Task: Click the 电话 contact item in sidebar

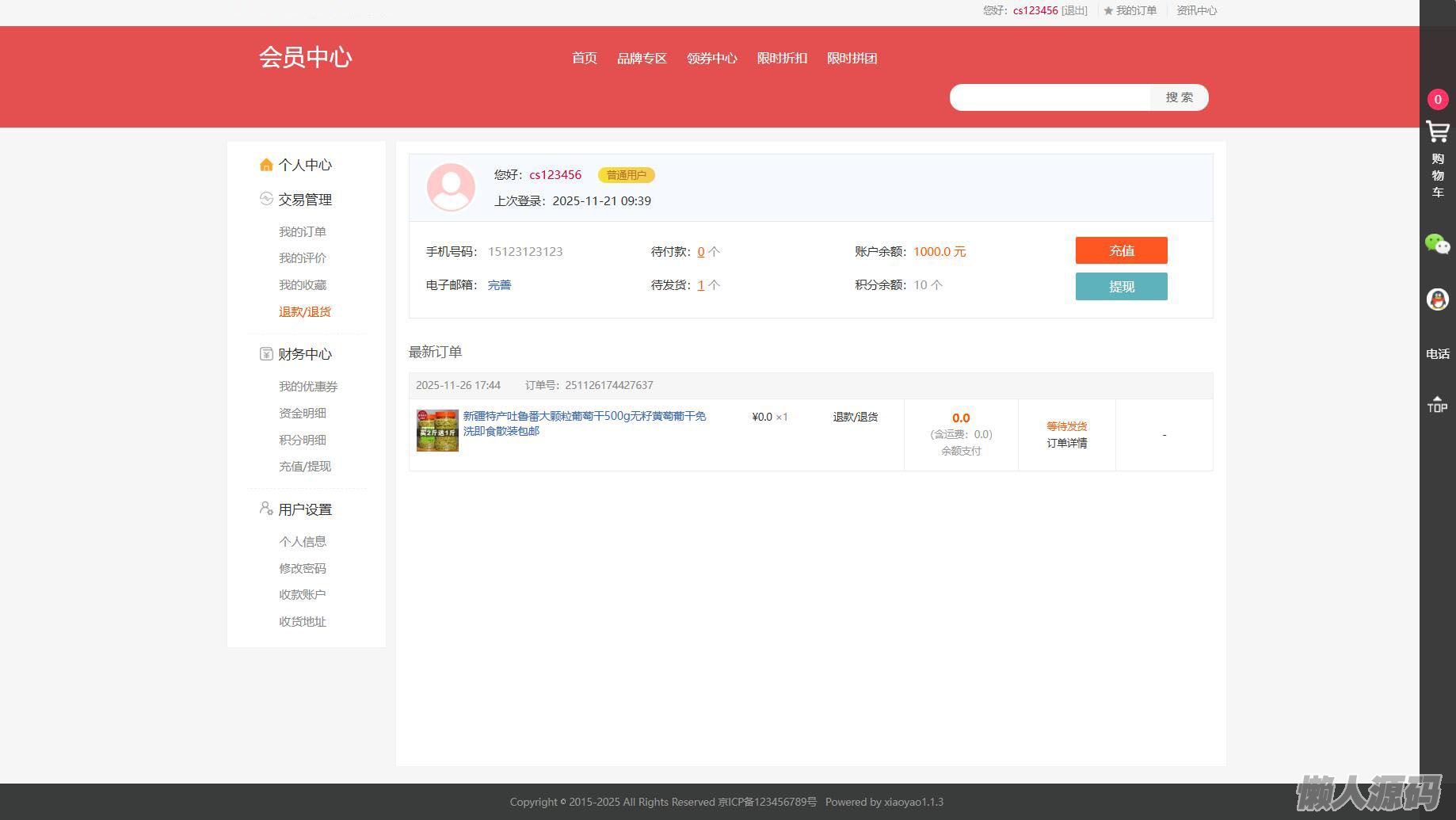Action: tap(1437, 354)
